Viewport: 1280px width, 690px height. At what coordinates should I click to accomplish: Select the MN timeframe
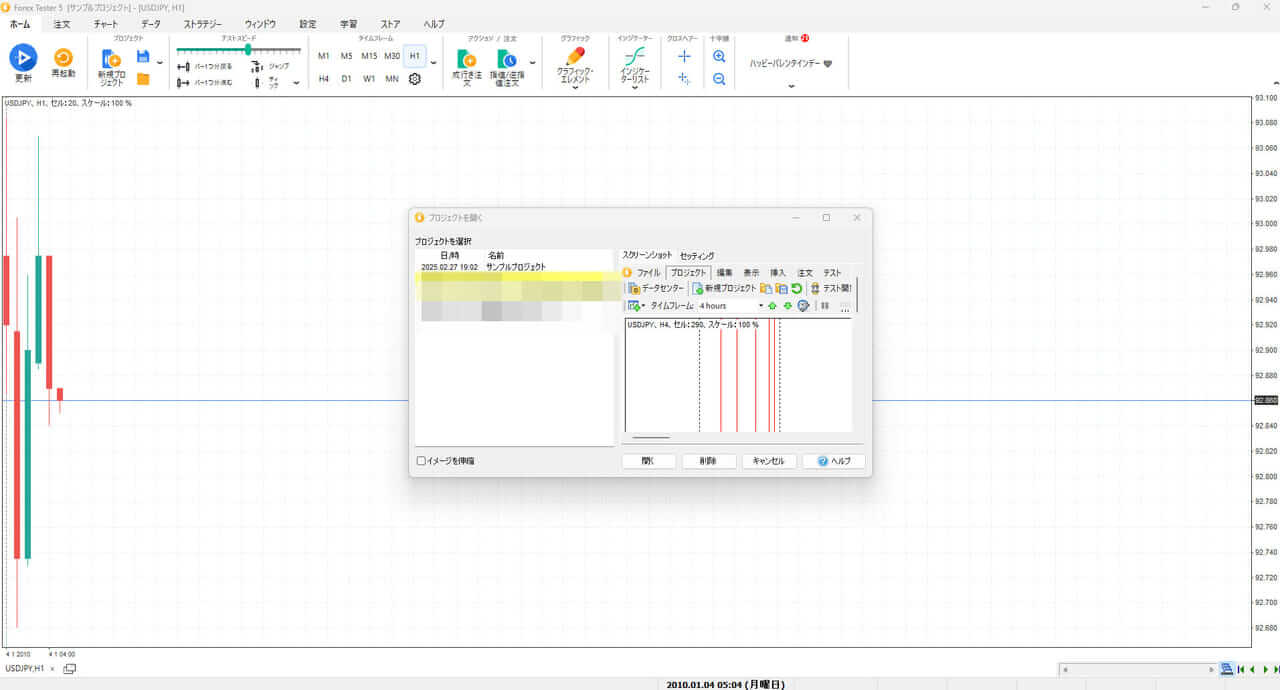pos(392,78)
